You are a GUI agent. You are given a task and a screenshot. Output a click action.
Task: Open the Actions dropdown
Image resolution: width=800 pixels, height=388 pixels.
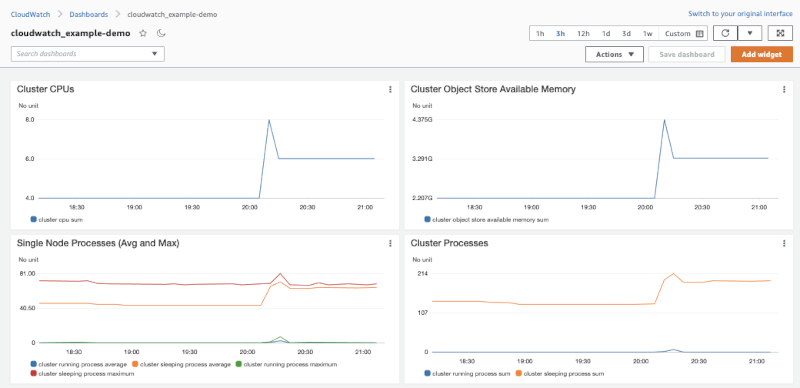[614, 54]
